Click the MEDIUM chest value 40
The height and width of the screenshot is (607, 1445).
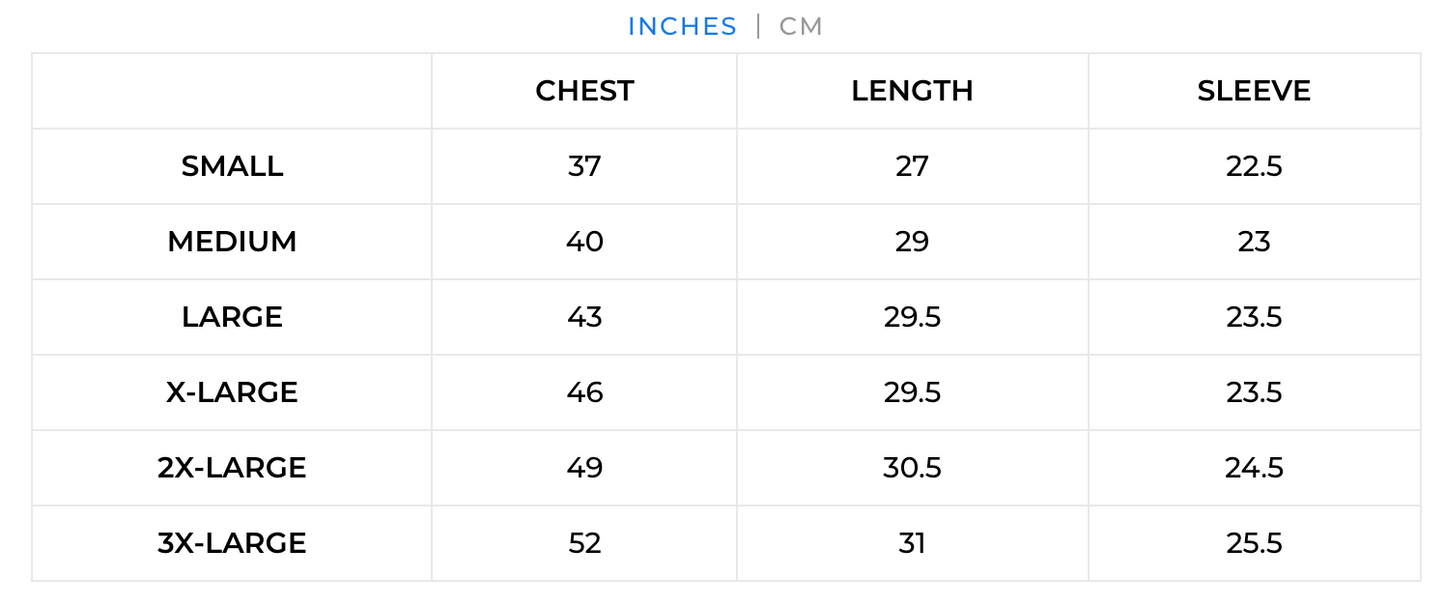[x=584, y=242]
